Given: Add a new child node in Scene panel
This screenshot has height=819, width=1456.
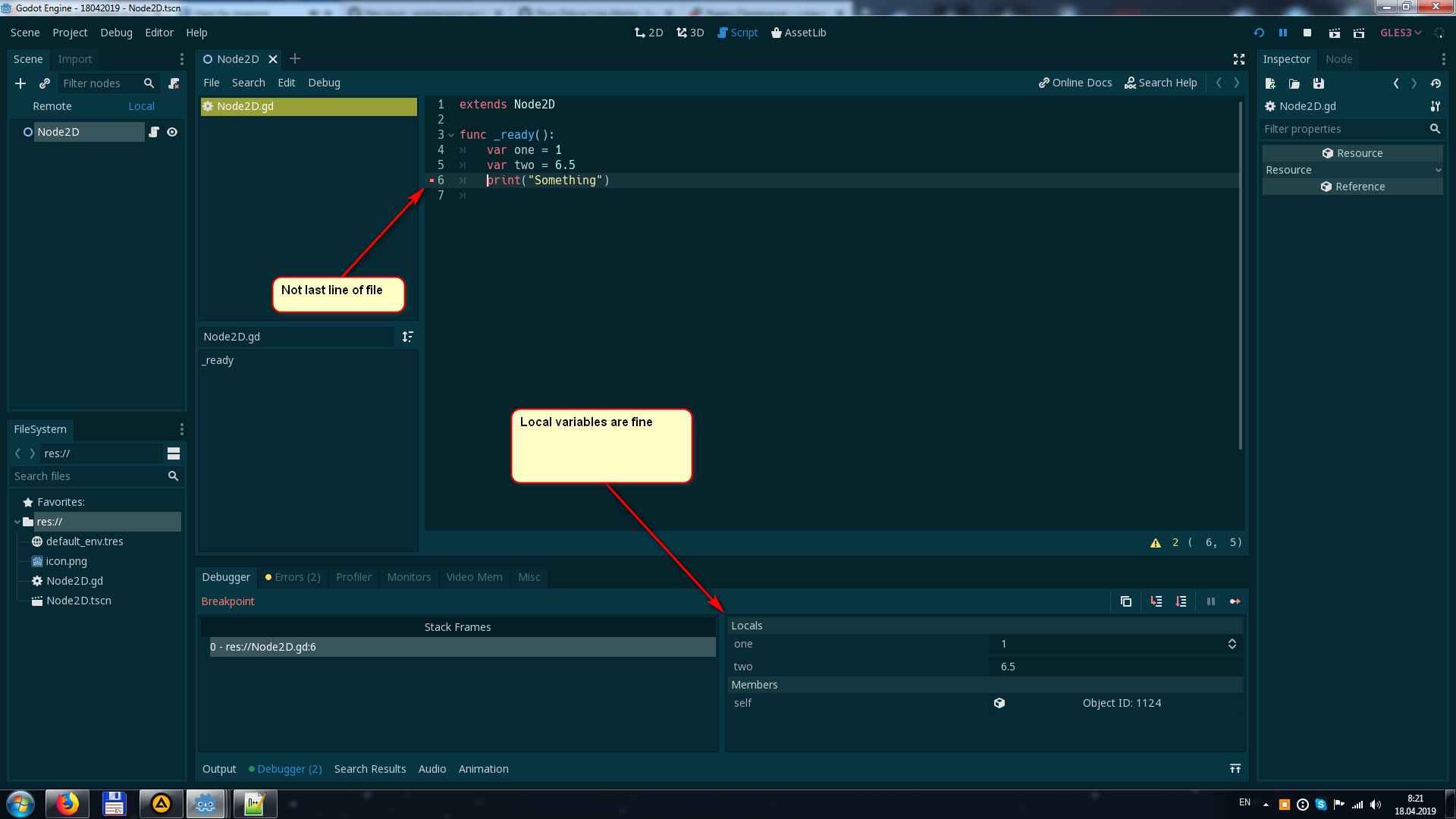Looking at the screenshot, I should [x=20, y=83].
